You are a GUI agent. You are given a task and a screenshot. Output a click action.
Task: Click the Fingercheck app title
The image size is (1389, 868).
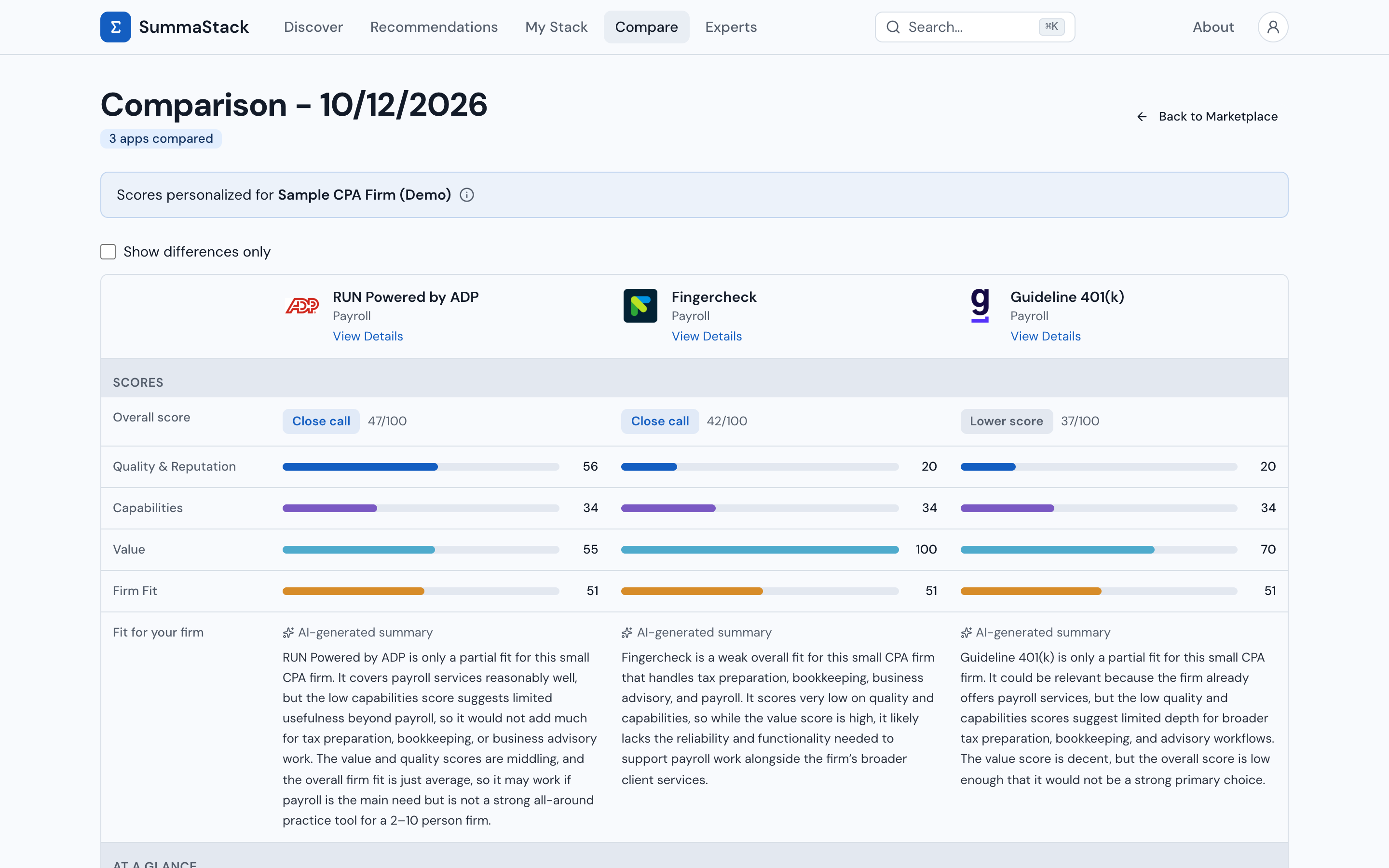pyautogui.click(x=713, y=297)
